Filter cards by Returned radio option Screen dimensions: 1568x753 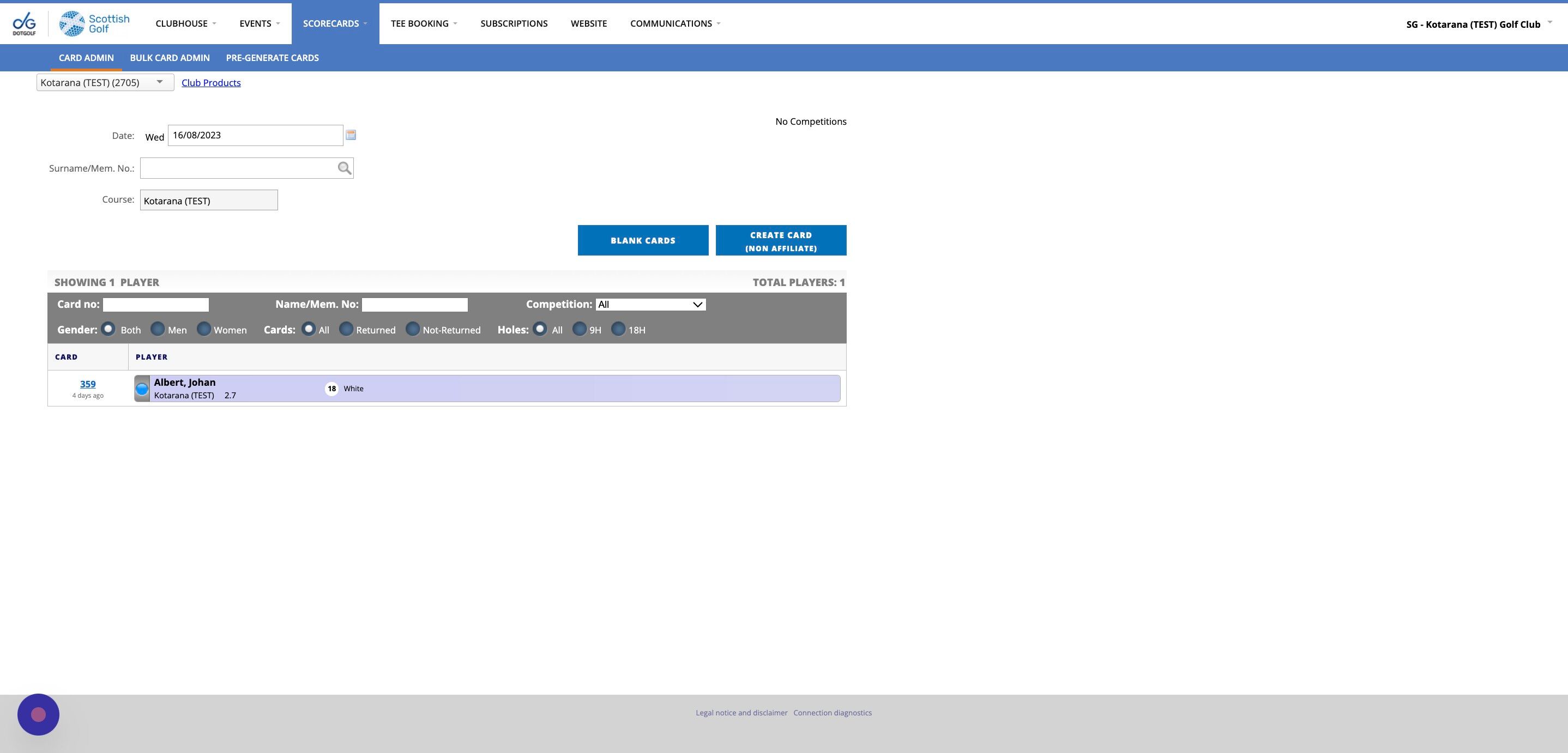coord(346,329)
